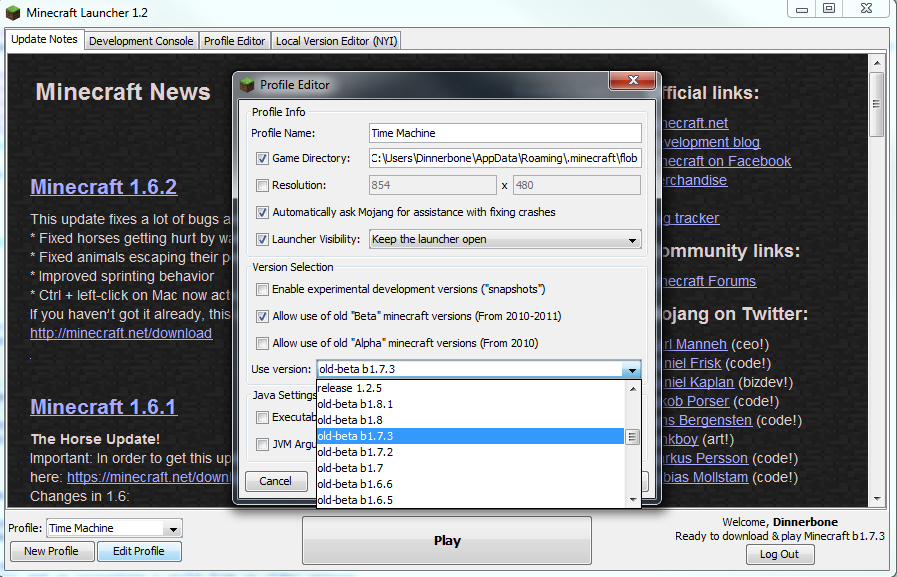Open Carl Manneh's Twitter link
This screenshot has width=897, height=577.
pyautogui.click(x=694, y=344)
